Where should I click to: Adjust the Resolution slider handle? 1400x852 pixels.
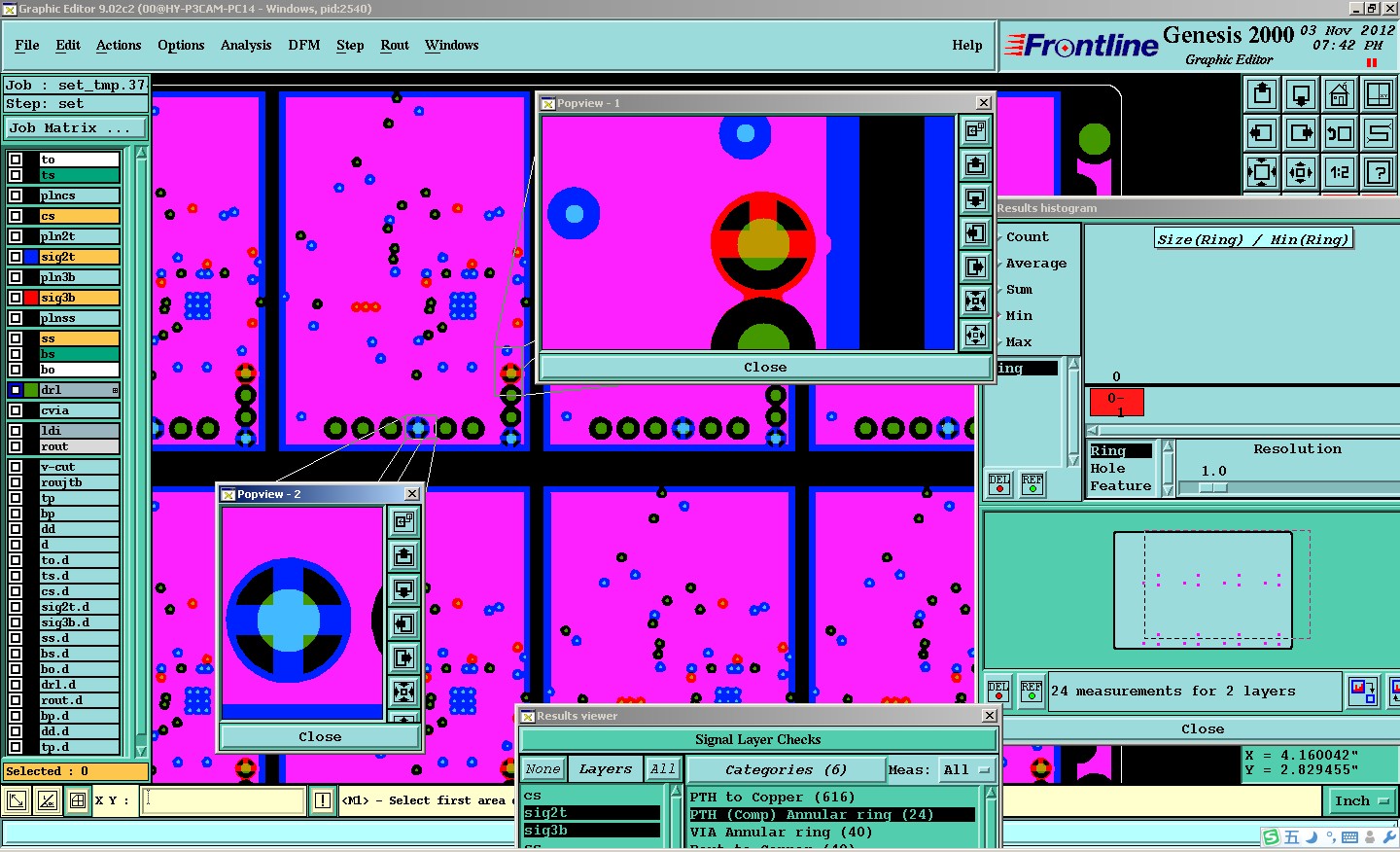1212,488
